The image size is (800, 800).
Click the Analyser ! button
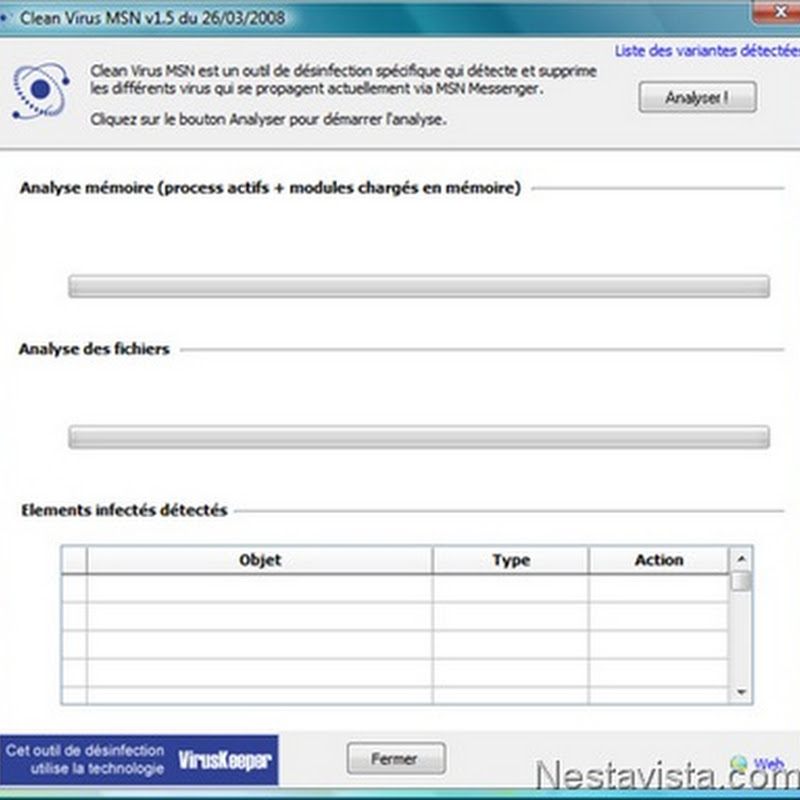697,97
